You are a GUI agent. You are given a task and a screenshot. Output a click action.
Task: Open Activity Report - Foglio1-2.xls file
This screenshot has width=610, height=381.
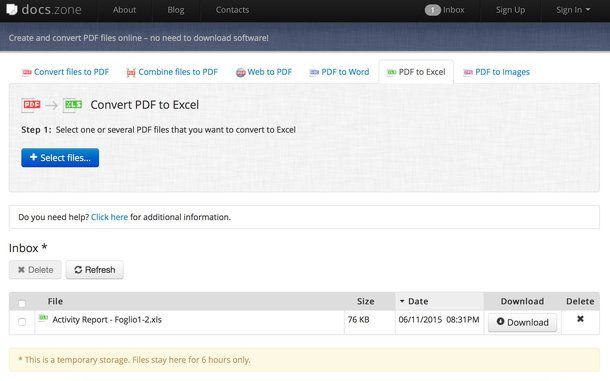107,320
